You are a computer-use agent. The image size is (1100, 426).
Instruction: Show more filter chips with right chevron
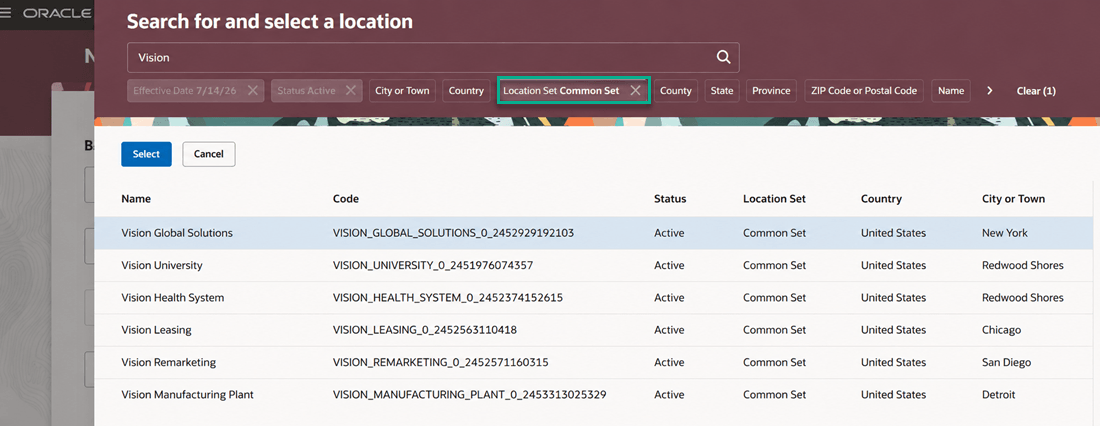click(990, 91)
